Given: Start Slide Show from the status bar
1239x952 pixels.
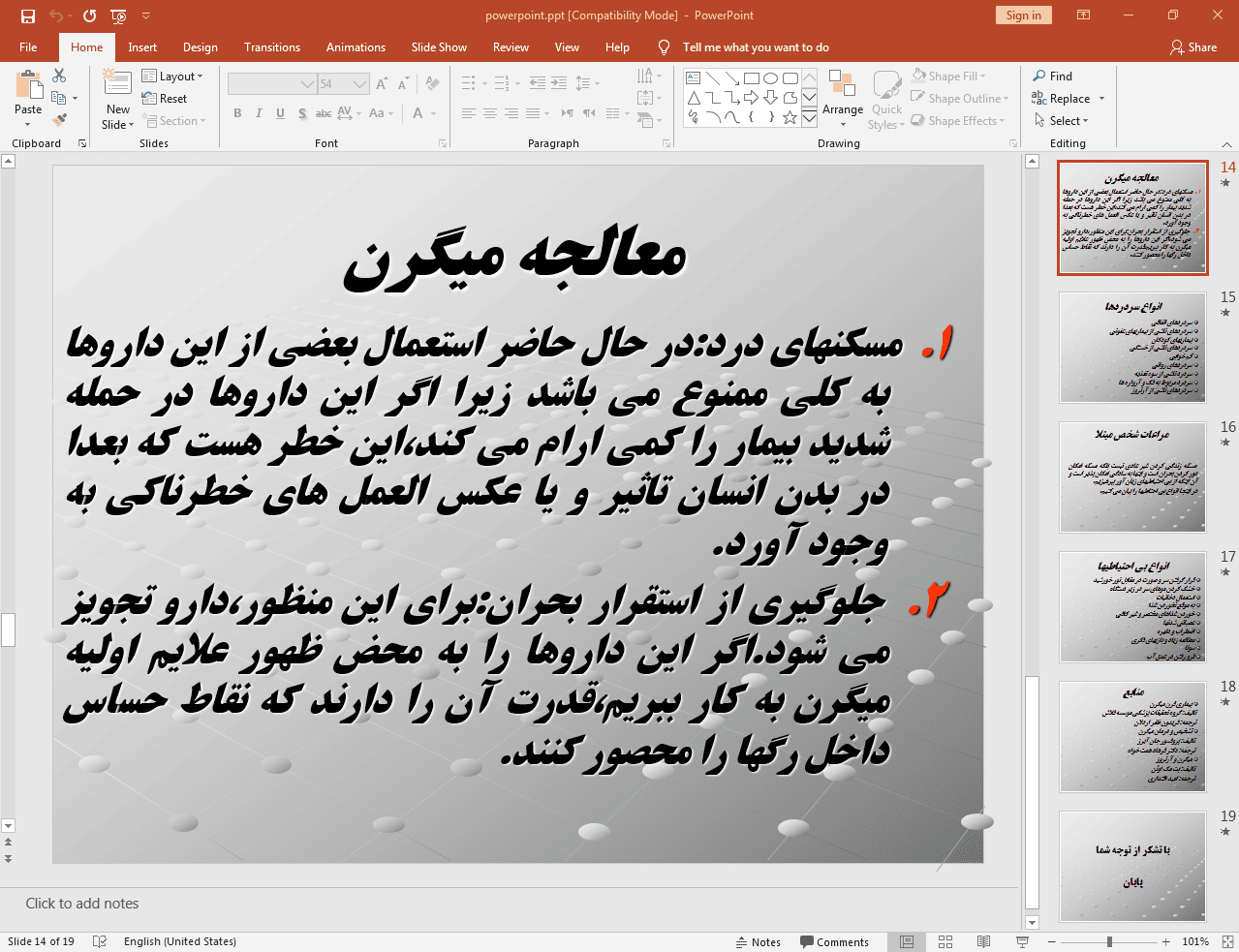Looking at the screenshot, I should click(1022, 941).
